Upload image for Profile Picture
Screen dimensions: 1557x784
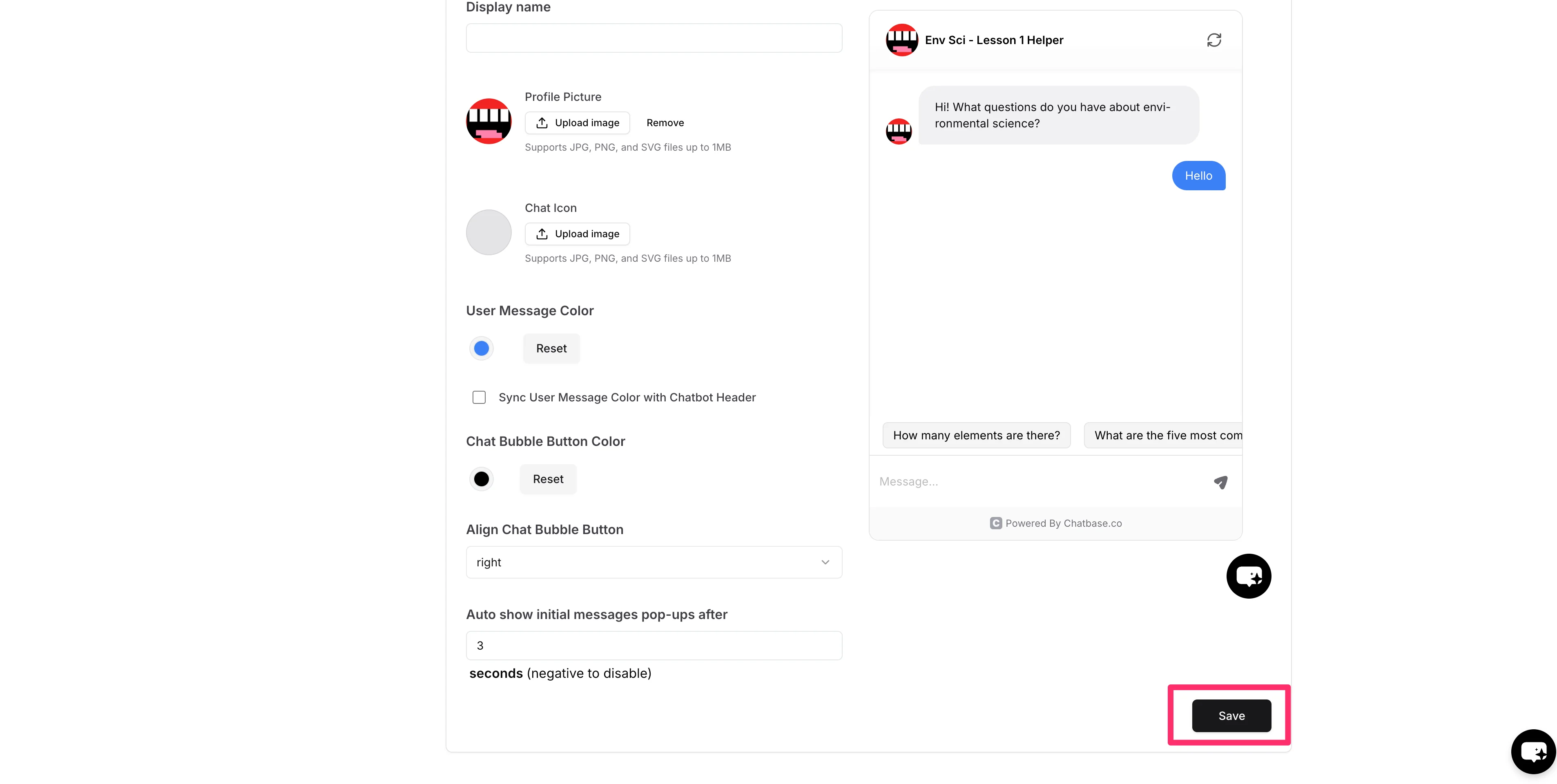tap(577, 123)
